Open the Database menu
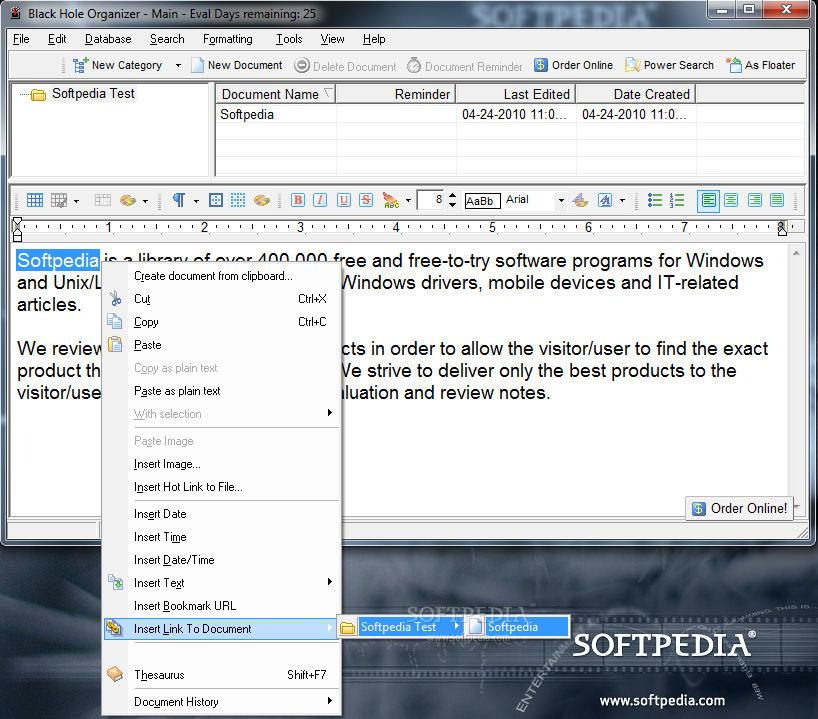818x719 pixels. click(x=108, y=39)
